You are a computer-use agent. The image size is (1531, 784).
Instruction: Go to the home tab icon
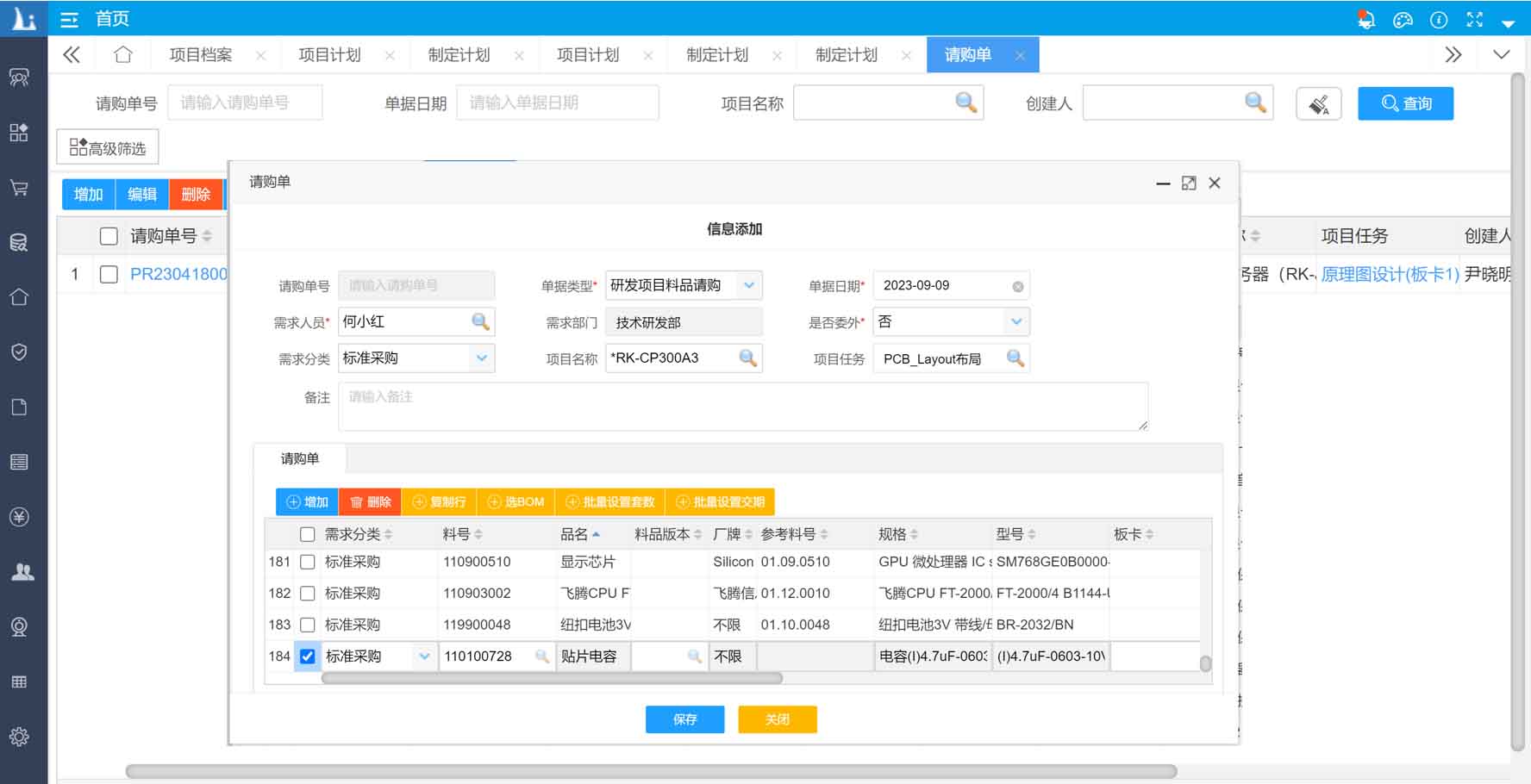pyautogui.click(x=123, y=54)
